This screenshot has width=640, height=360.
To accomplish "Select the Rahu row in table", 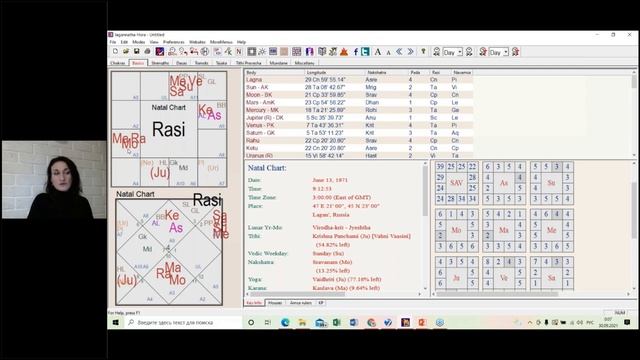I will point(359,140).
